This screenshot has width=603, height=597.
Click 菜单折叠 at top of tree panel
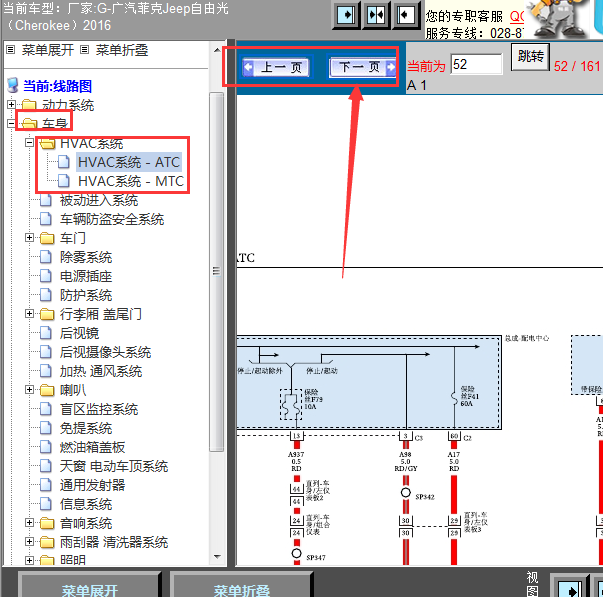(x=122, y=50)
